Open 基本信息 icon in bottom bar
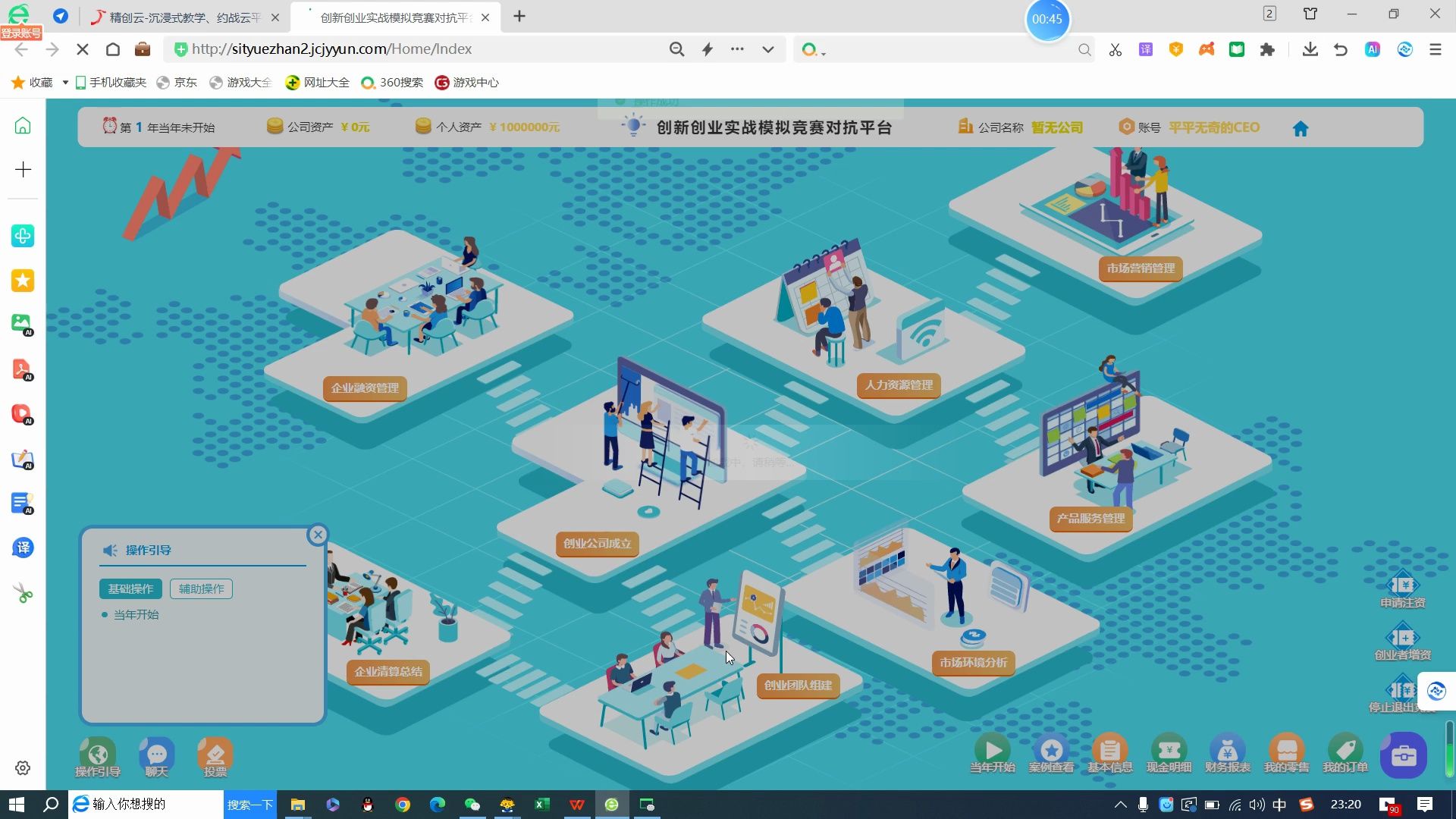 (x=1109, y=751)
